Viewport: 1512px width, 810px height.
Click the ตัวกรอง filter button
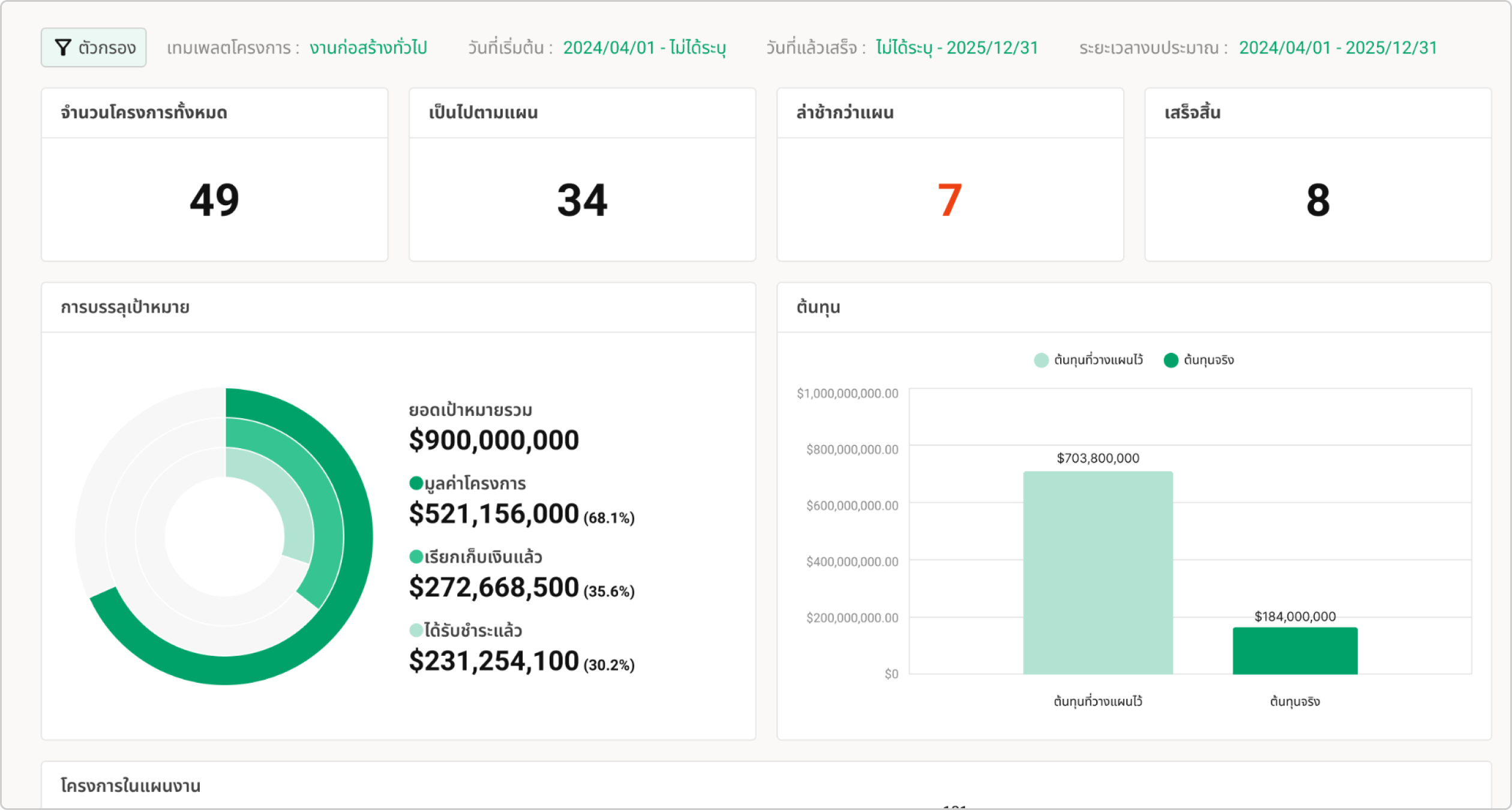(x=94, y=47)
